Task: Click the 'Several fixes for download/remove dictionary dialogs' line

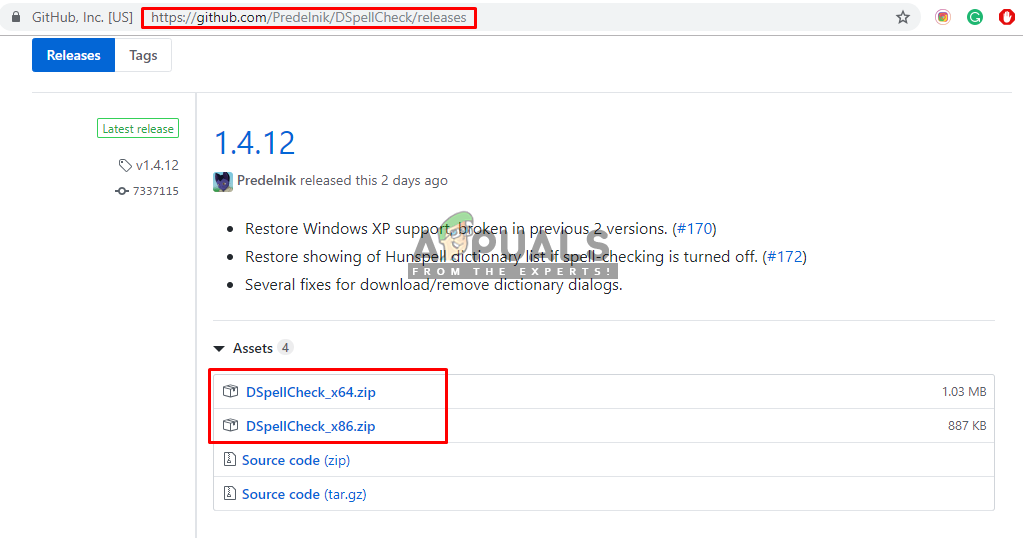Action: [434, 285]
